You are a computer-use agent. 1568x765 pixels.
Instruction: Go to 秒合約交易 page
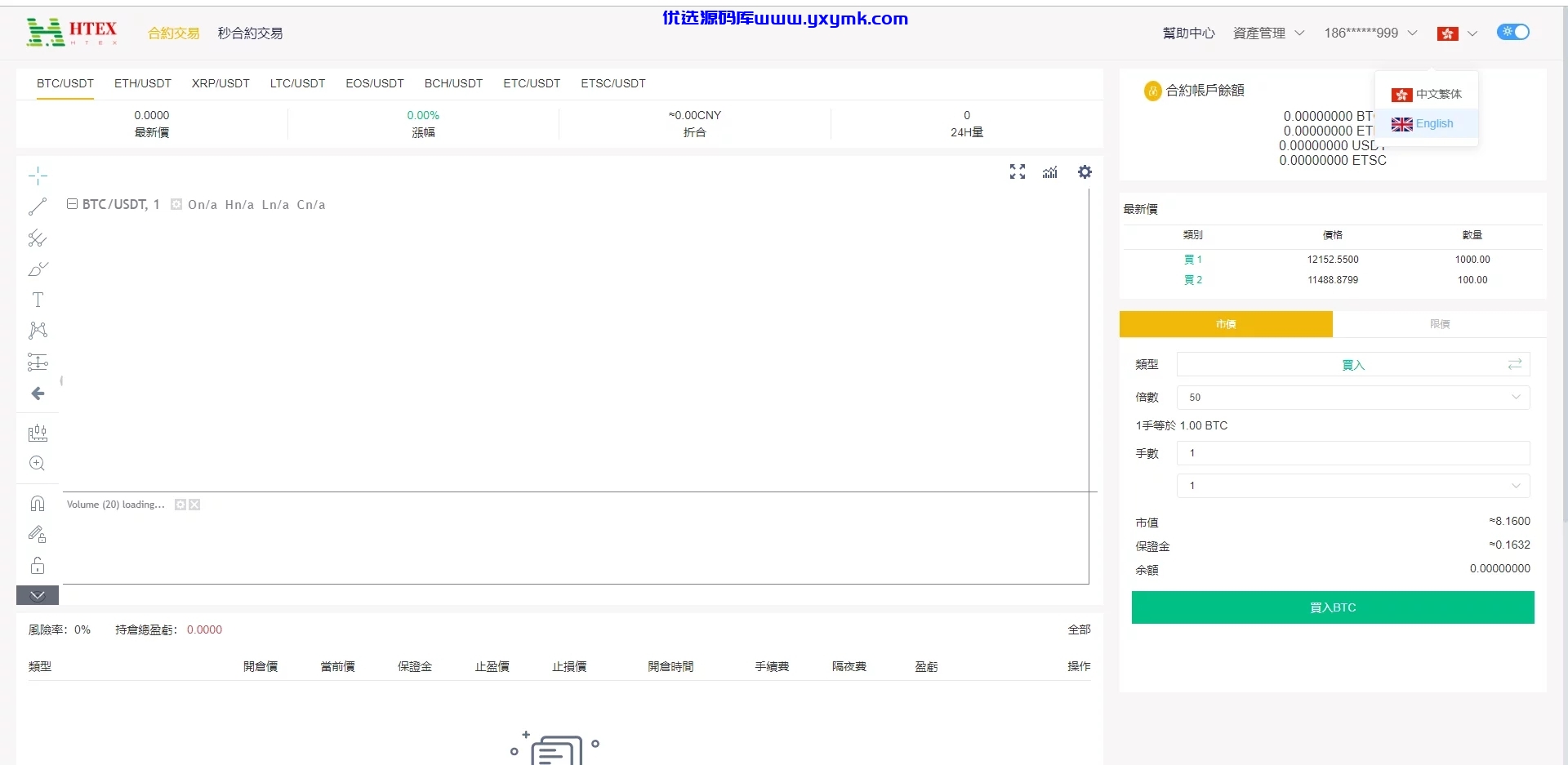[250, 33]
